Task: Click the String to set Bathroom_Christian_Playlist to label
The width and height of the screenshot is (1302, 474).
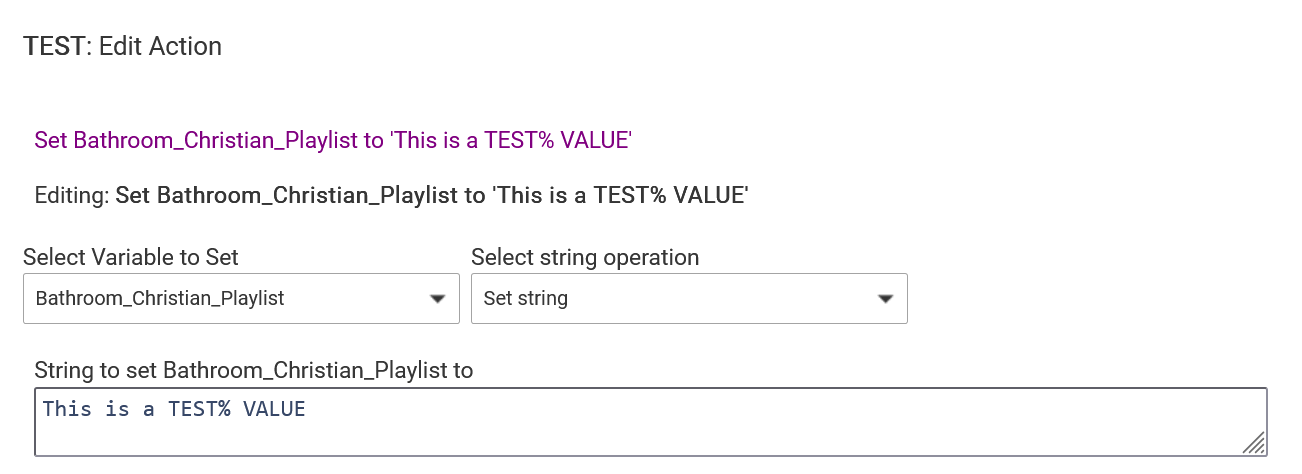Action: 253,370
